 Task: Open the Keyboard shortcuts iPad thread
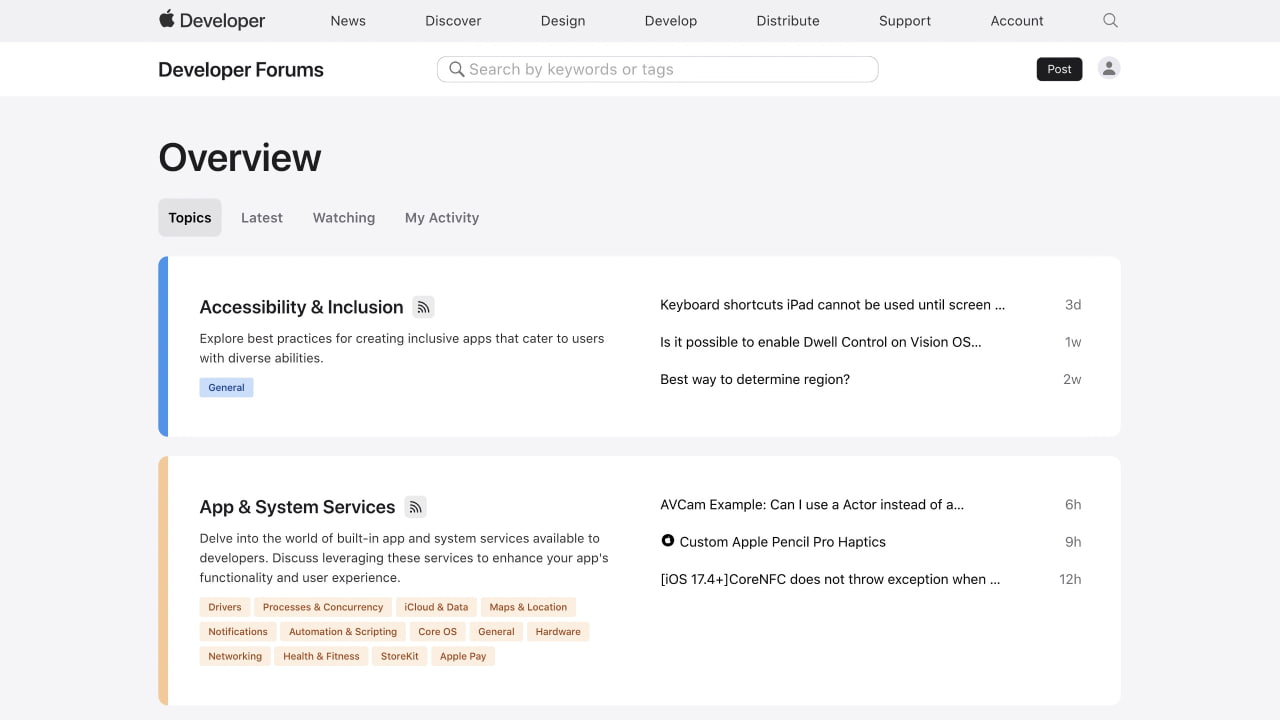pos(832,305)
